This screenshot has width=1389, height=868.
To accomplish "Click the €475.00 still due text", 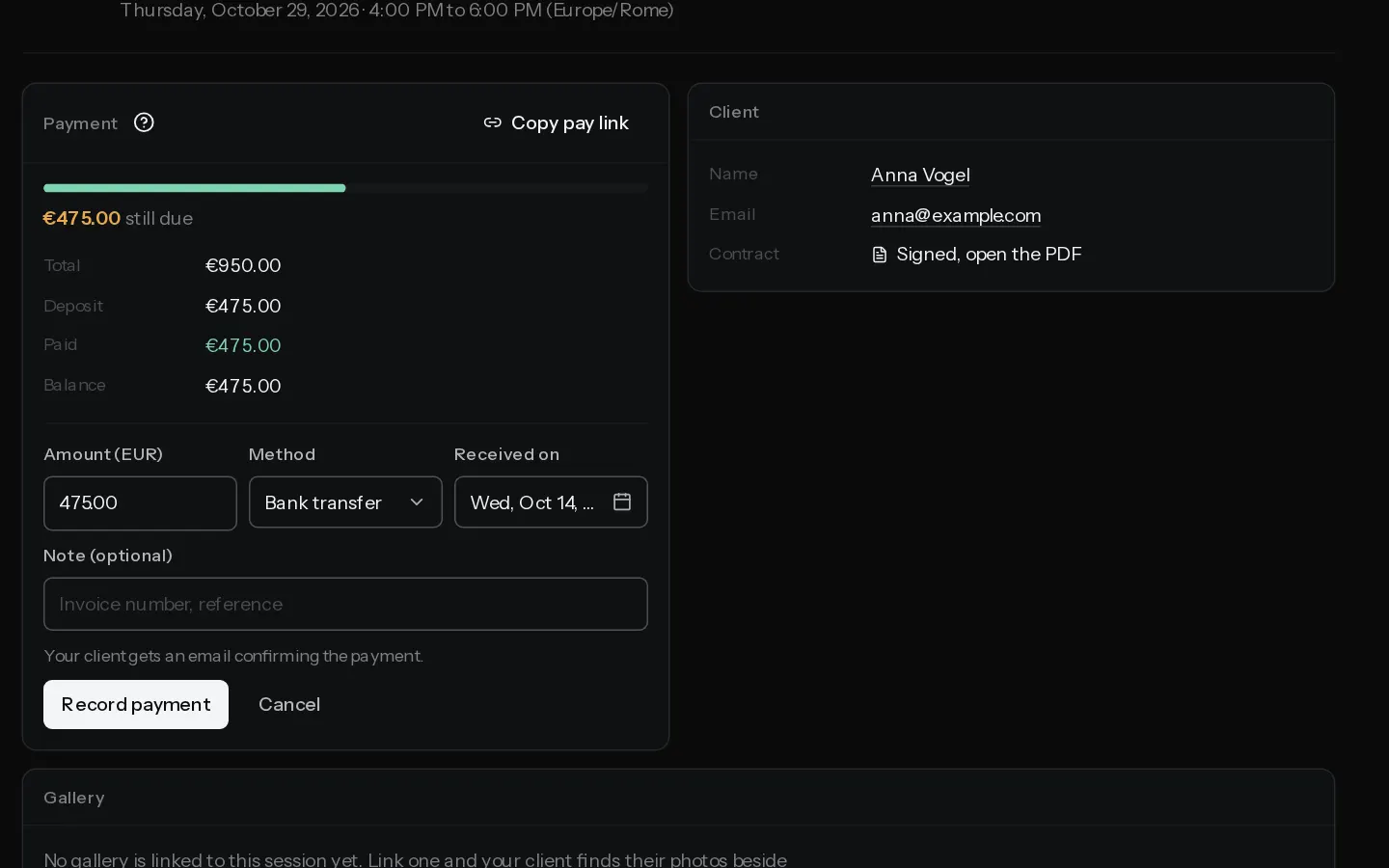I will coord(119,218).
